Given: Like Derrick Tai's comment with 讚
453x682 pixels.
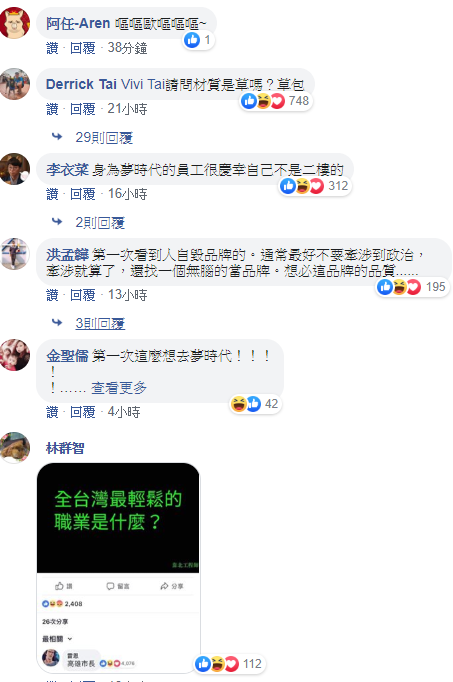Looking at the screenshot, I should coord(52,108).
